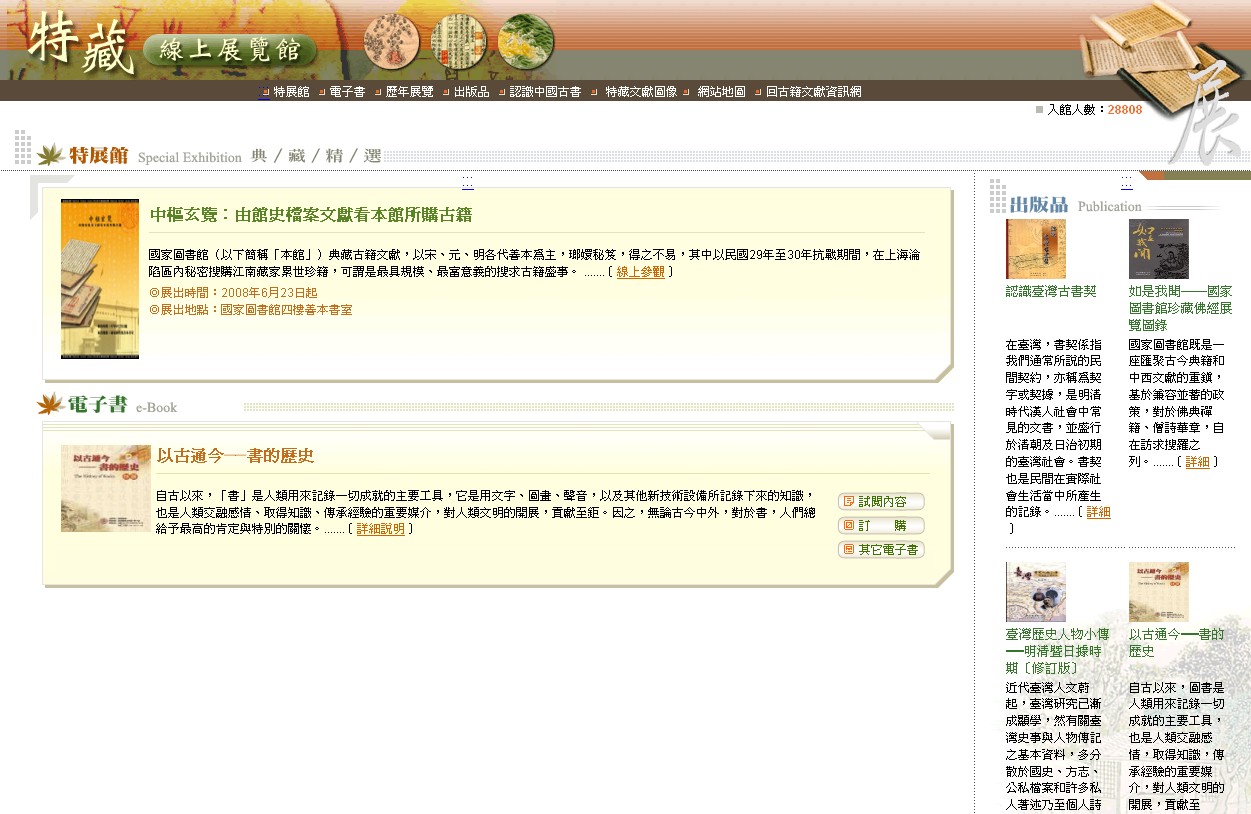This screenshot has height=814, width=1251.
Task: Follow the 線上參觀 link
Action: pos(640,272)
